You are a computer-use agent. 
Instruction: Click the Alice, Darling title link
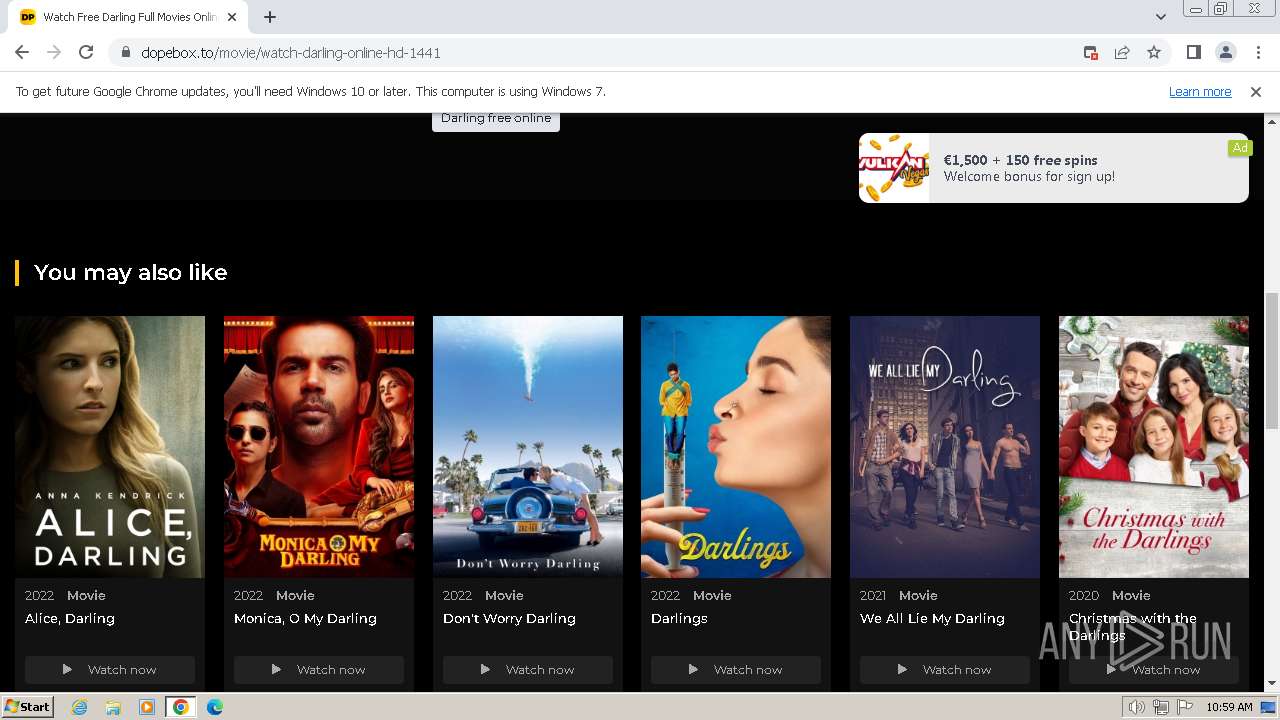click(x=70, y=619)
